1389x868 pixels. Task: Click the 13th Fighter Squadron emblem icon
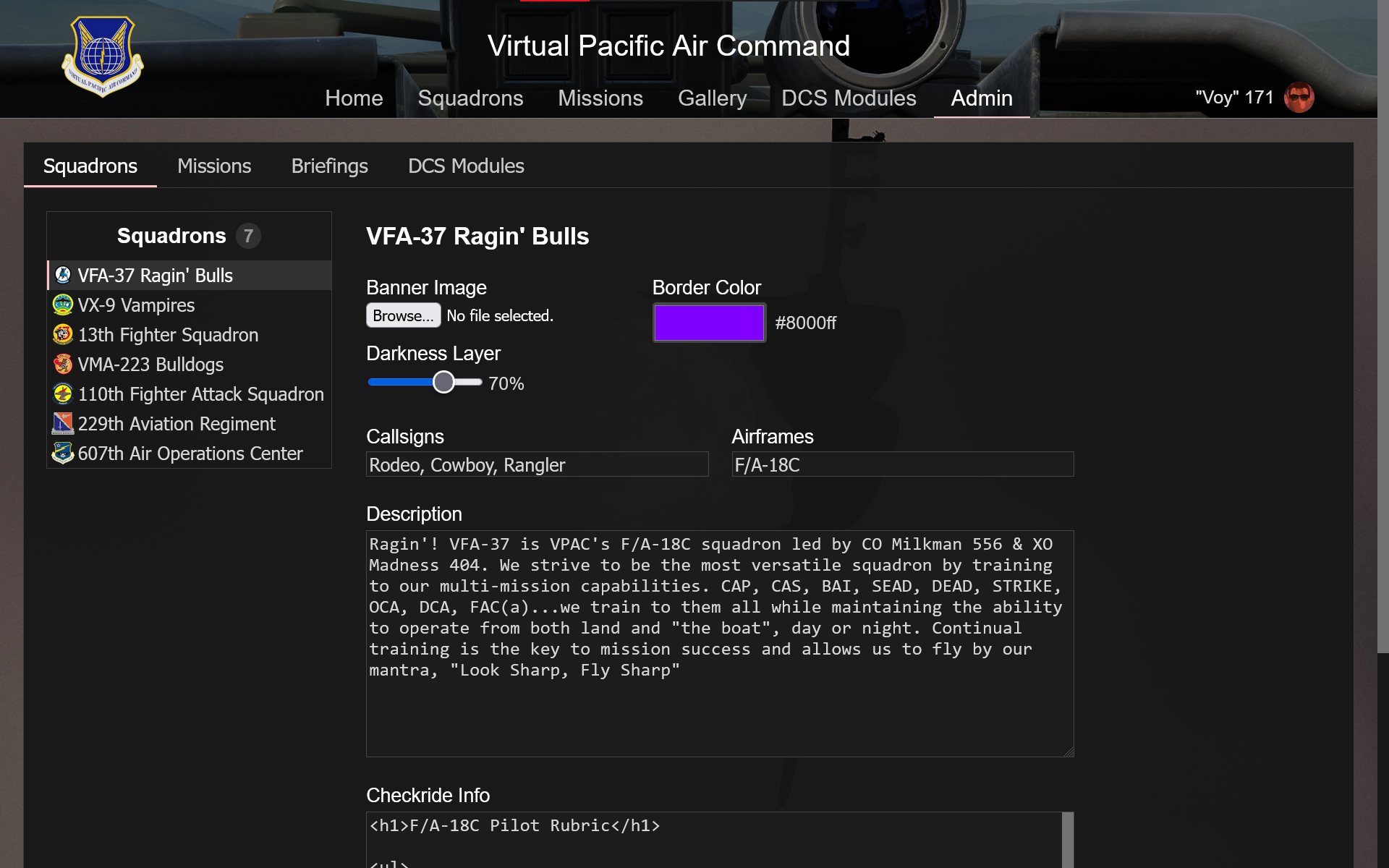[63, 334]
